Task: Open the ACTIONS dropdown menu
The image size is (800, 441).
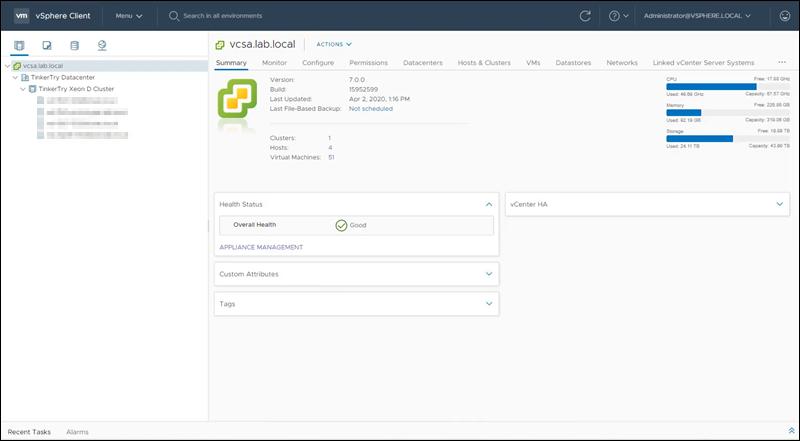Action: [x=334, y=44]
